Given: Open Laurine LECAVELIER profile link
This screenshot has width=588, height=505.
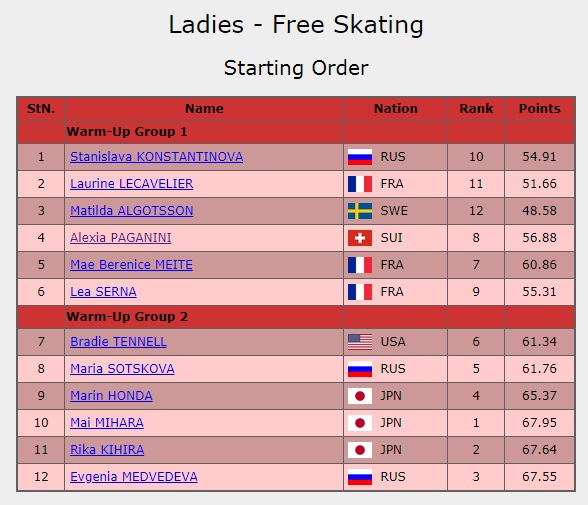Looking at the screenshot, I should (x=132, y=184).
